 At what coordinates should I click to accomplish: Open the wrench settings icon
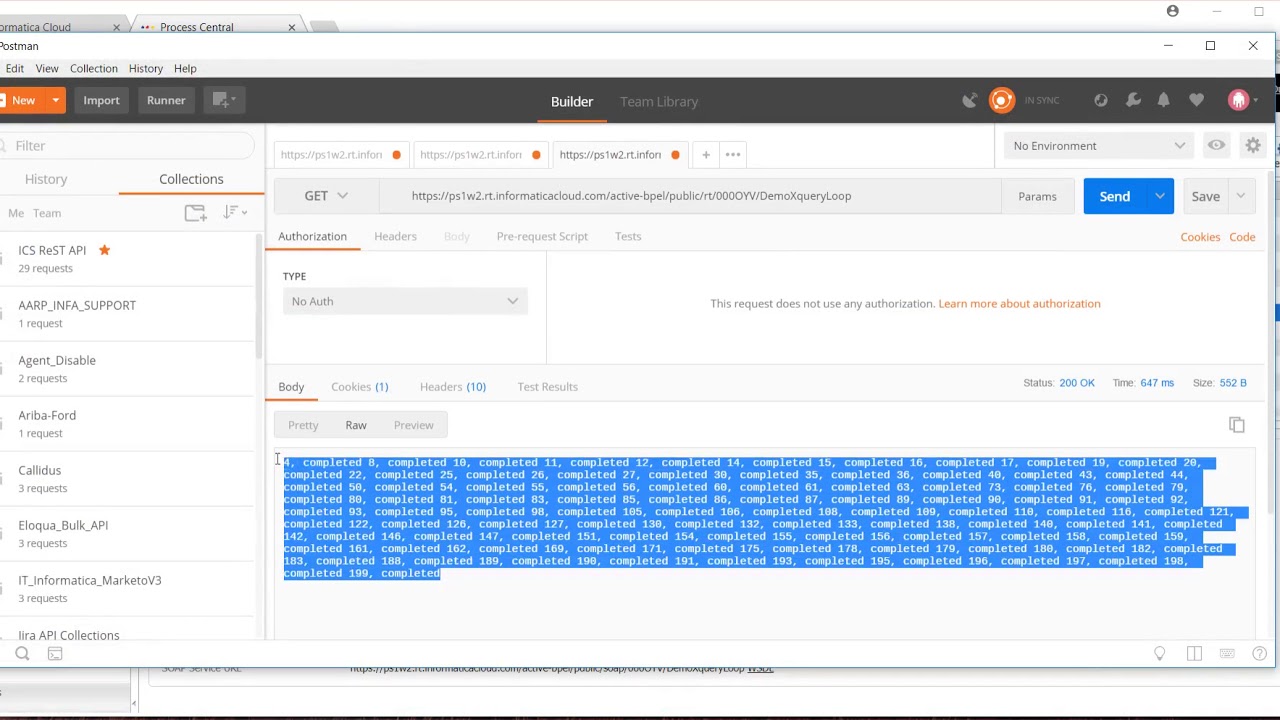[1133, 100]
